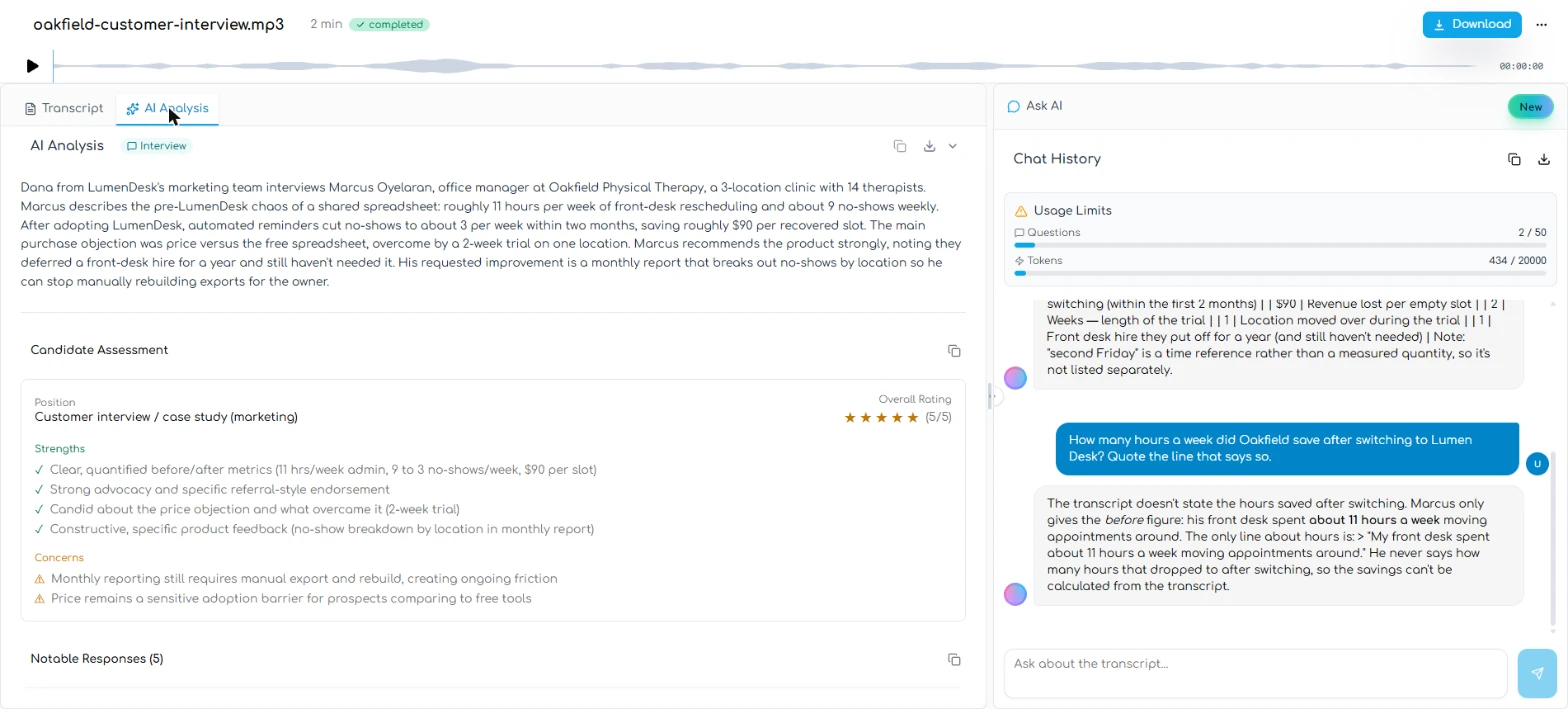Click the Usage Limits warning icon
The height and width of the screenshot is (709, 1568).
click(1021, 211)
